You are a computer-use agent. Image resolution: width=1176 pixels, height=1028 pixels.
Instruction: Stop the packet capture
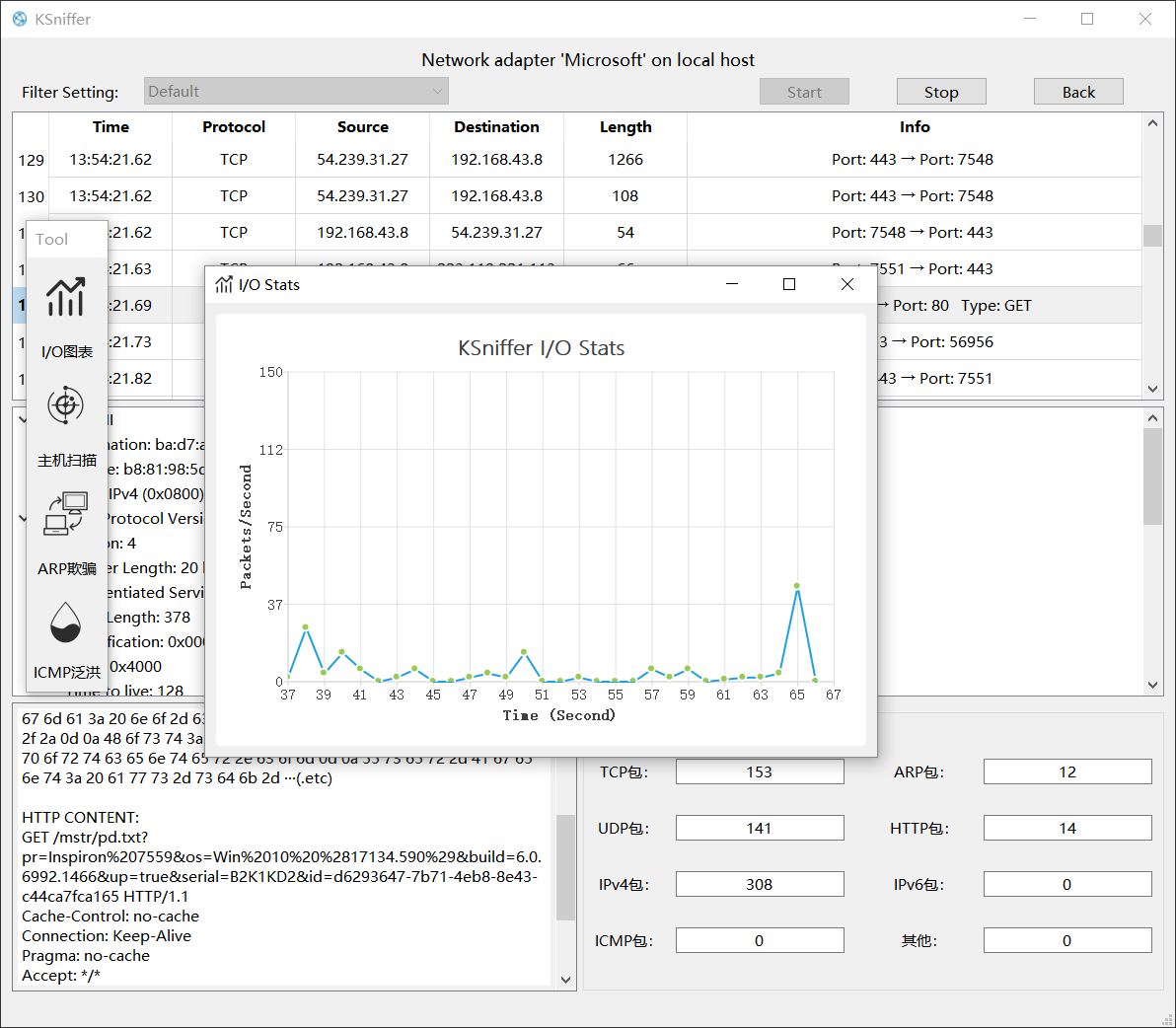tap(941, 92)
